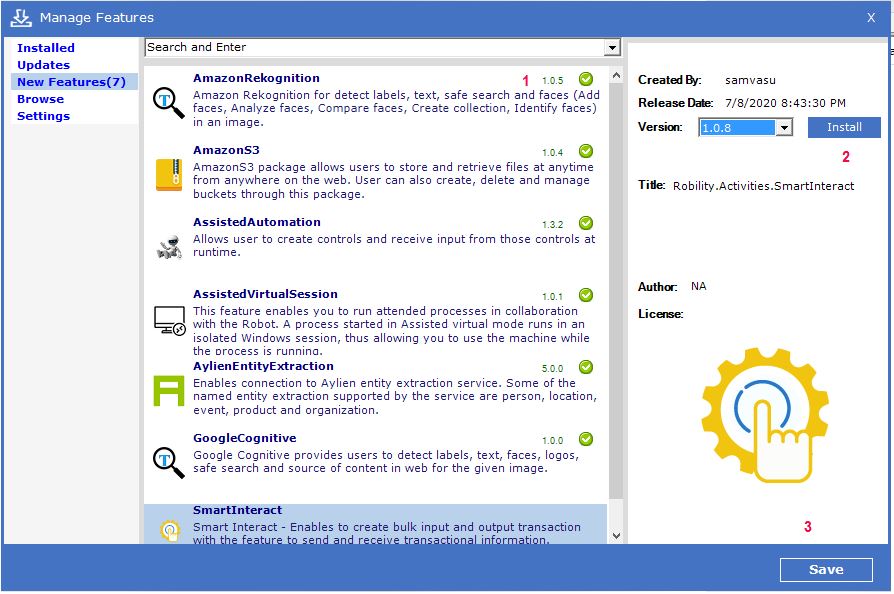Click the AssistedAutomation robot icon
The image size is (894, 594).
[x=168, y=247]
